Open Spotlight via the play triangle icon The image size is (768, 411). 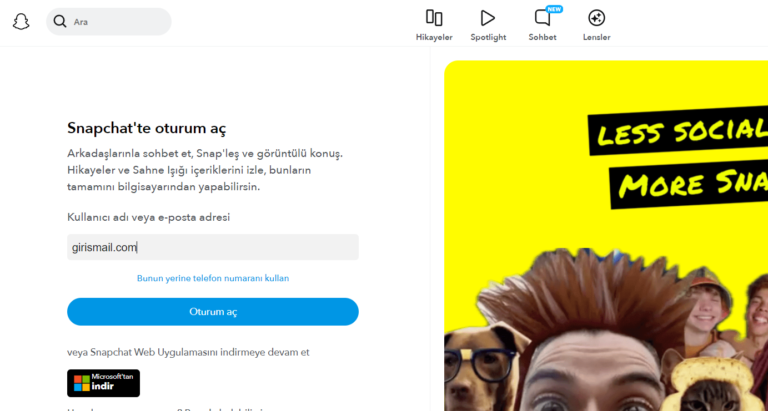[488, 17]
